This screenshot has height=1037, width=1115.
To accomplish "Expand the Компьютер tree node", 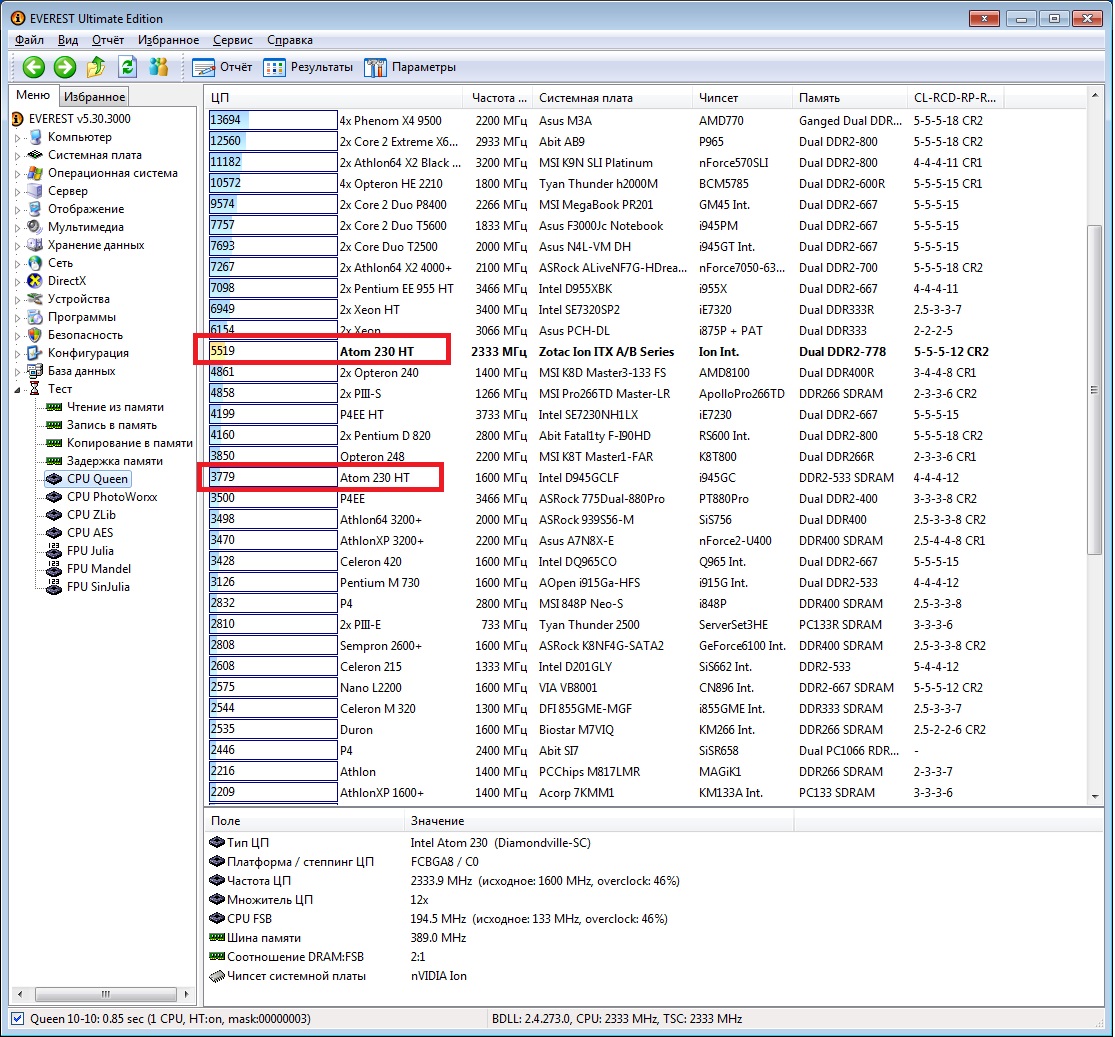I will point(18,137).
